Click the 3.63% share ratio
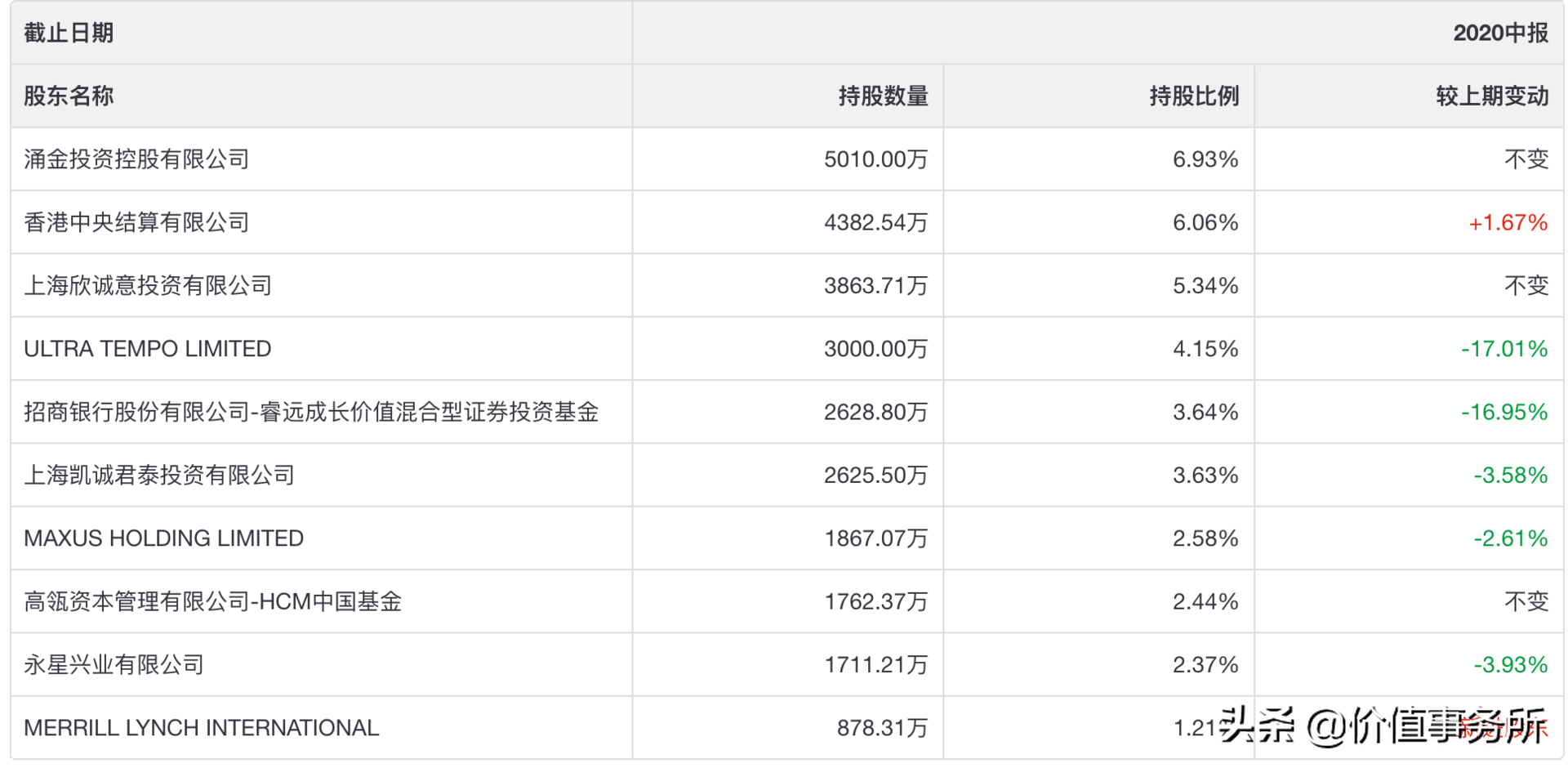 tap(1205, 475)
